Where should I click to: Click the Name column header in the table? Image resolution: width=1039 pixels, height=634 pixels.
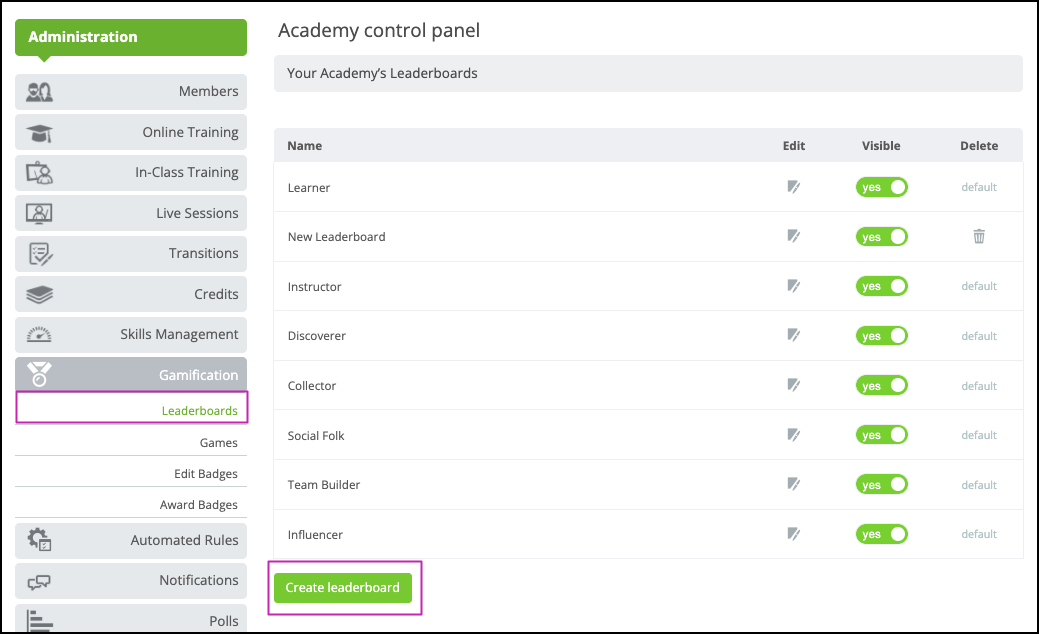pos(304,145)
